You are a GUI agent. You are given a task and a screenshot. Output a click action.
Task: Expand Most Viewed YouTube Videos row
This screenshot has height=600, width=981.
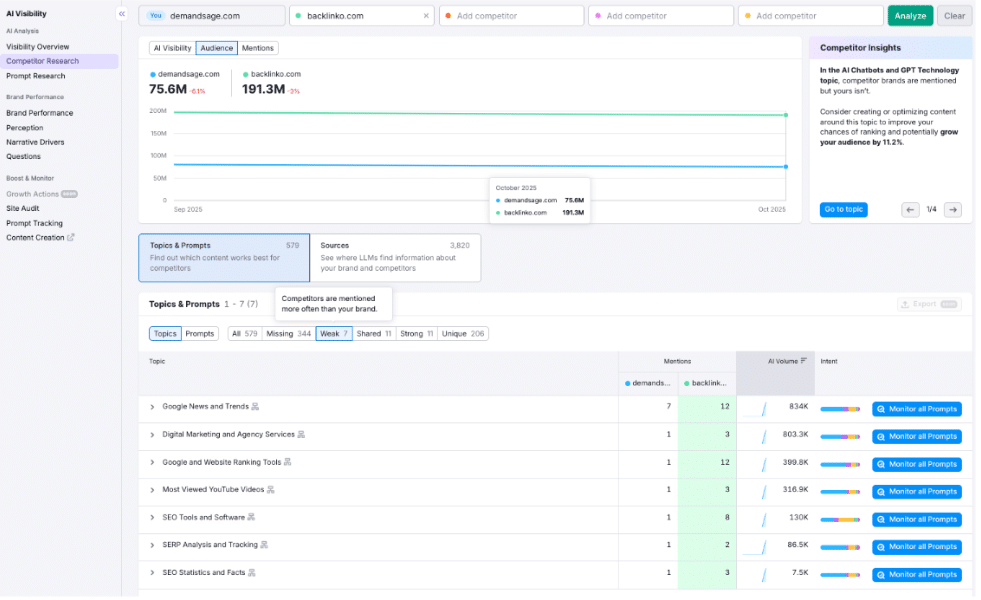tap(153, 492)
